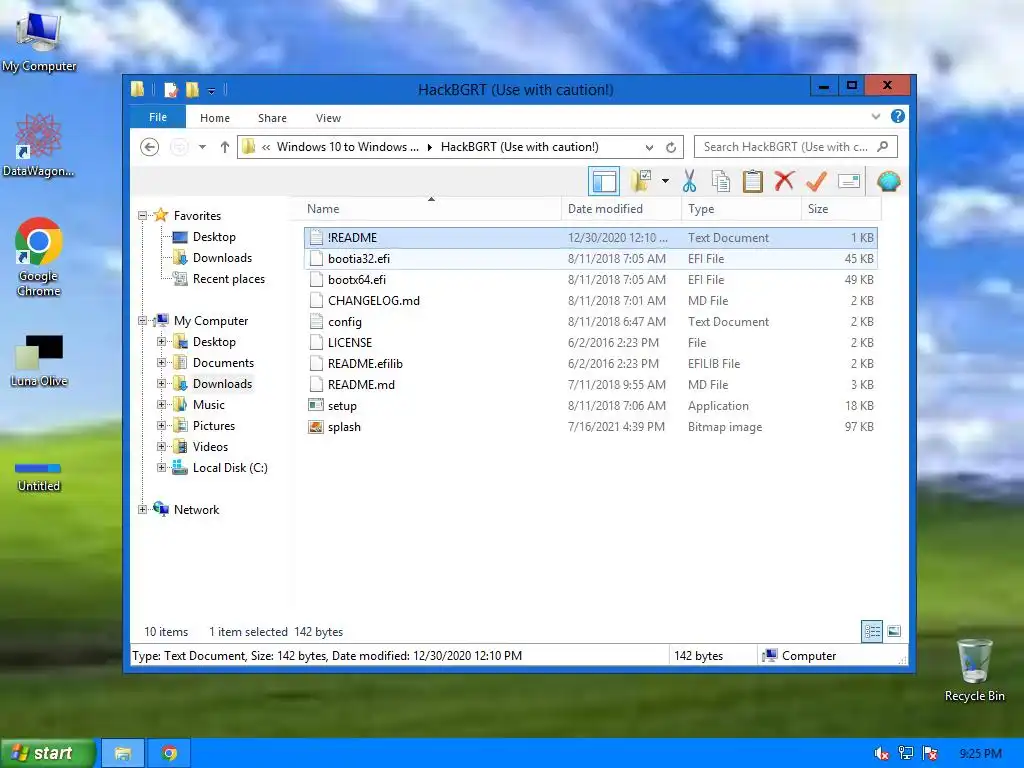Click the new folder icon in title bar
This screenshot has height=768, width=1024.
(x=192, y=89)
